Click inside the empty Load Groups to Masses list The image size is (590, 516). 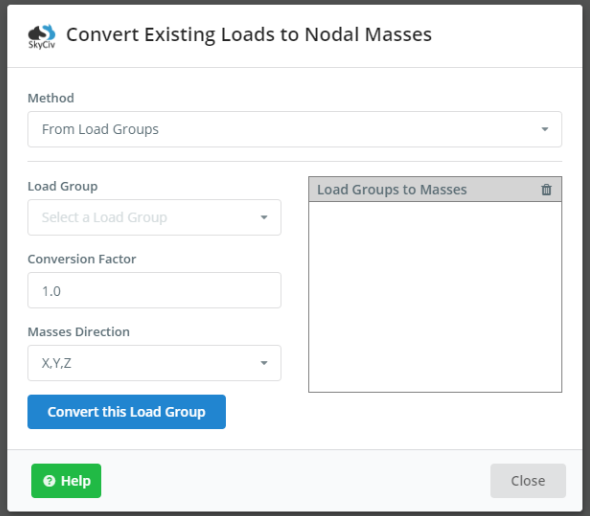(435, 297)
